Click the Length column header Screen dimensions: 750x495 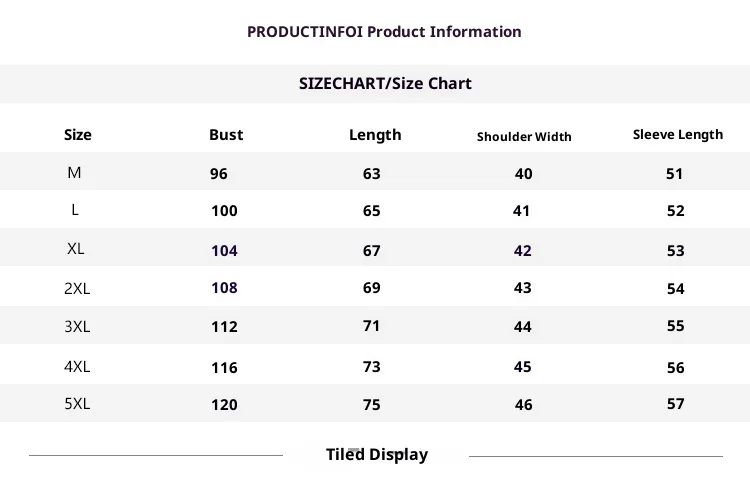click(x=375, y=135)
